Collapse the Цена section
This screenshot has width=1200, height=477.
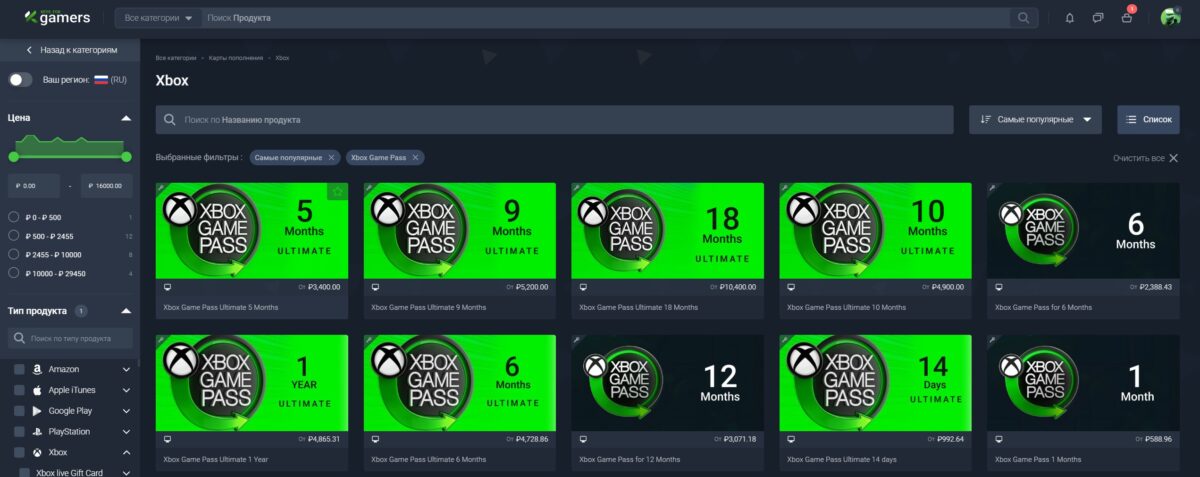click(x=126, y=118)
